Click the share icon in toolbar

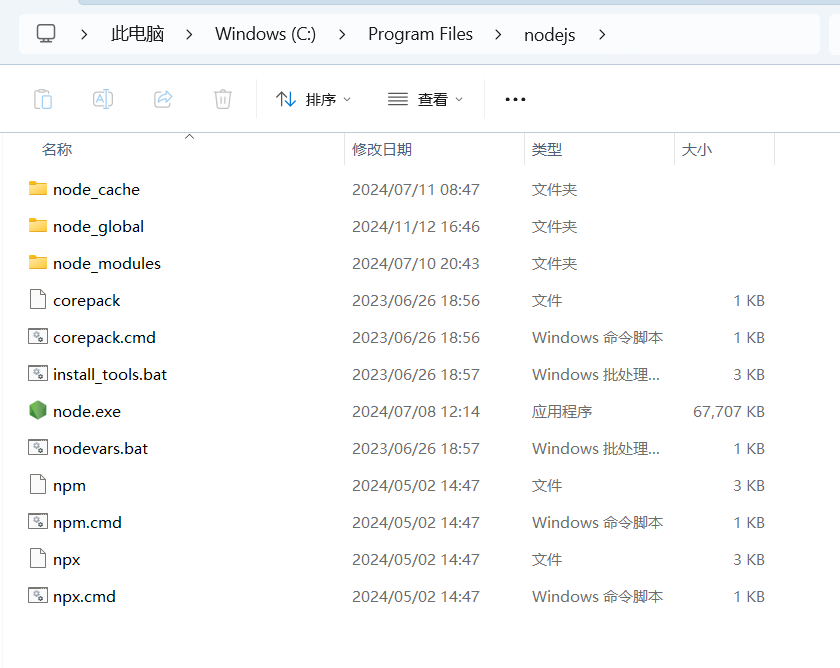tap(163, 99)
